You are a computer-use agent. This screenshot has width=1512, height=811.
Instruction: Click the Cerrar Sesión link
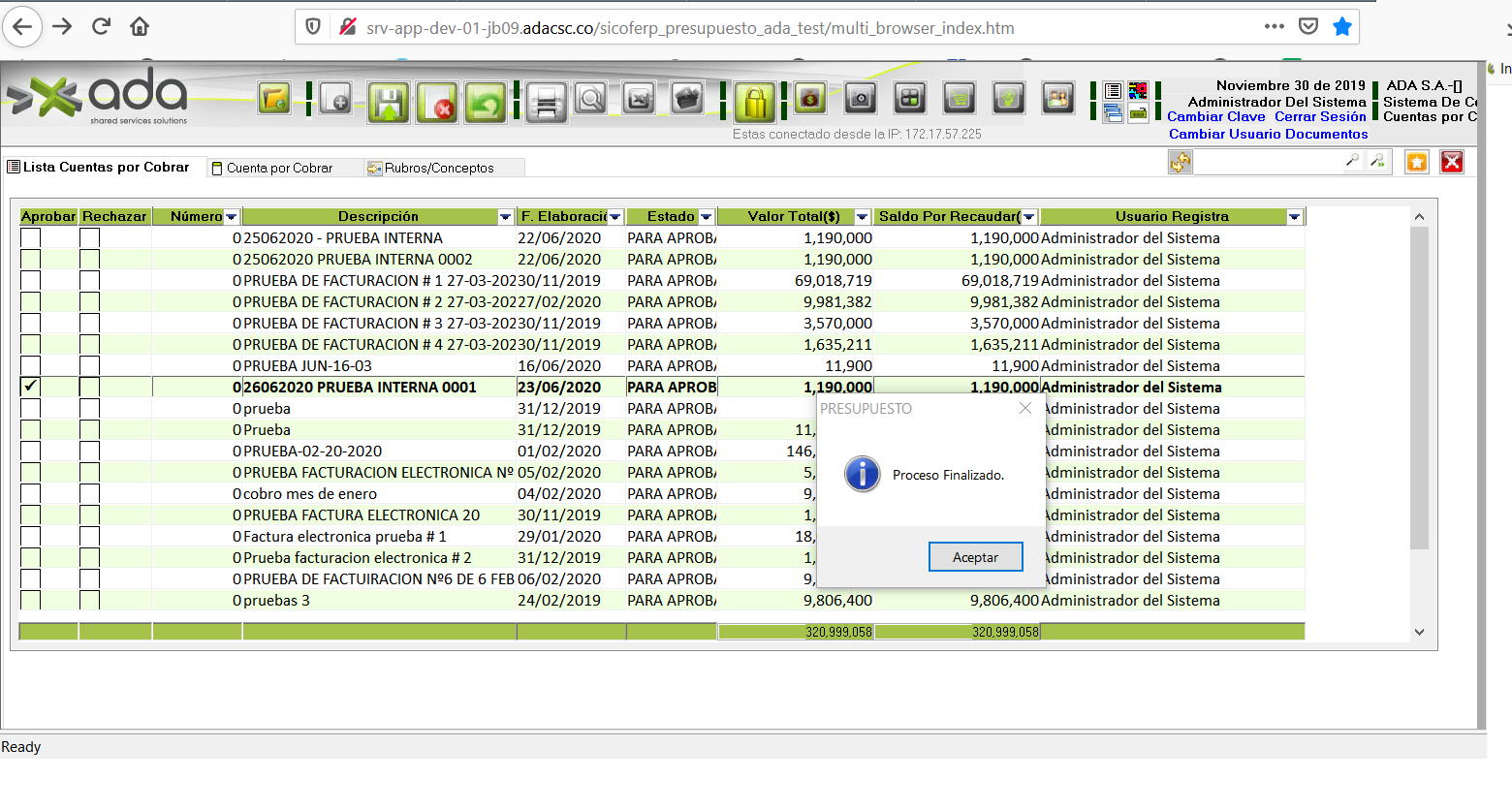coord(1319,117)
